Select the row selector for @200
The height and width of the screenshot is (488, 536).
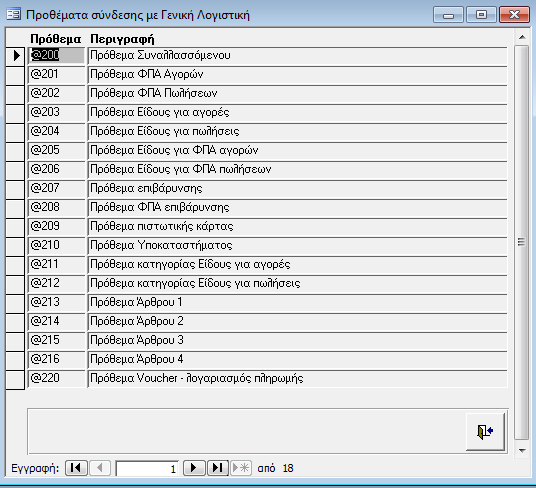pyautogui.click(x=15, y=56)
